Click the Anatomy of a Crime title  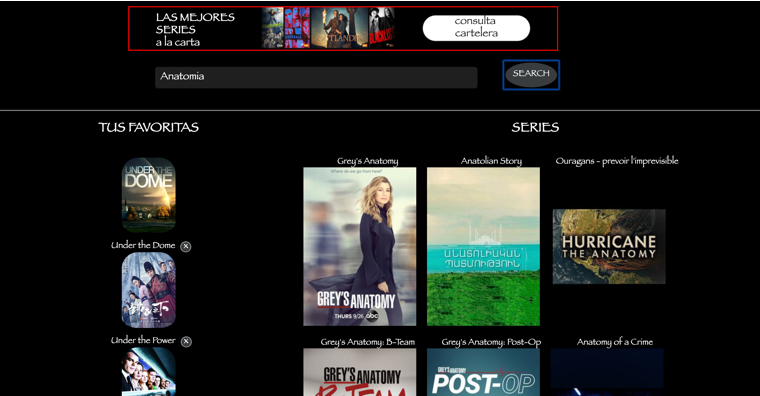615,342
